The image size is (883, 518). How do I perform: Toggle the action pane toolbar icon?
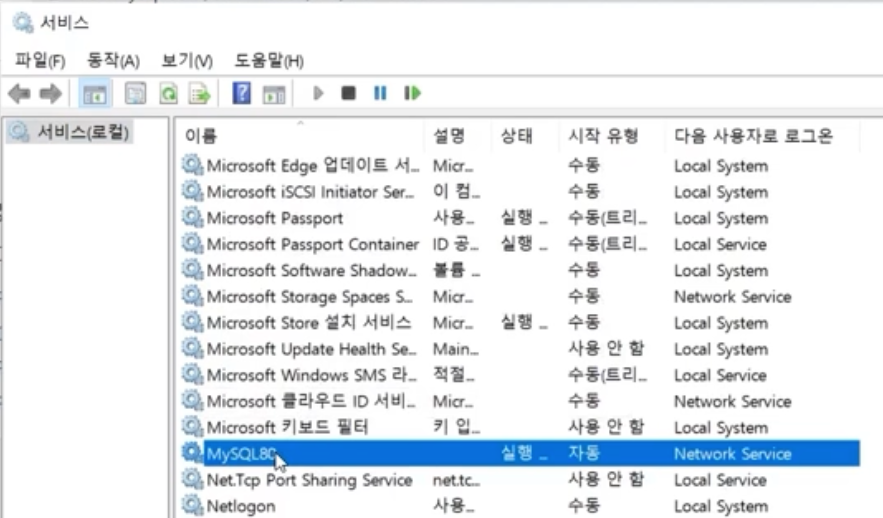pos(274,93)
